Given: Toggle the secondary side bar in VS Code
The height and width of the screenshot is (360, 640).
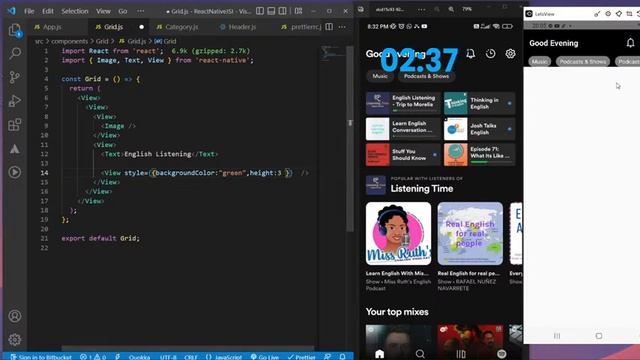Looking at the screenshot, I should [282, 11].
